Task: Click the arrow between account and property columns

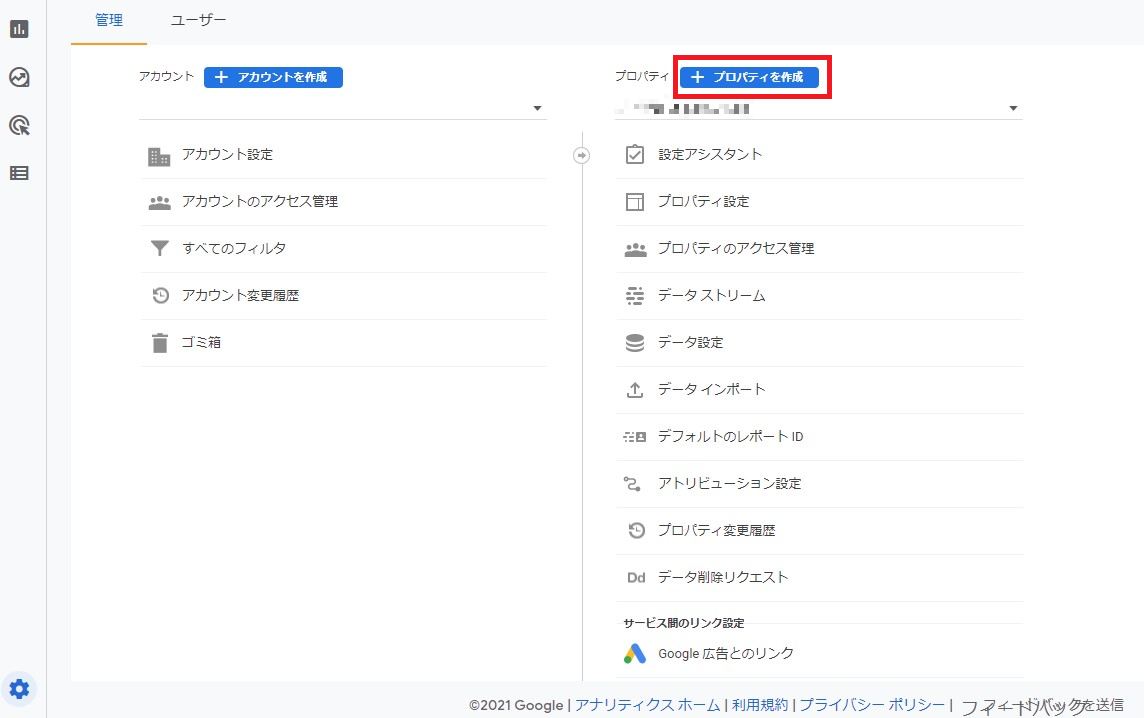Action: click(581, 155)
